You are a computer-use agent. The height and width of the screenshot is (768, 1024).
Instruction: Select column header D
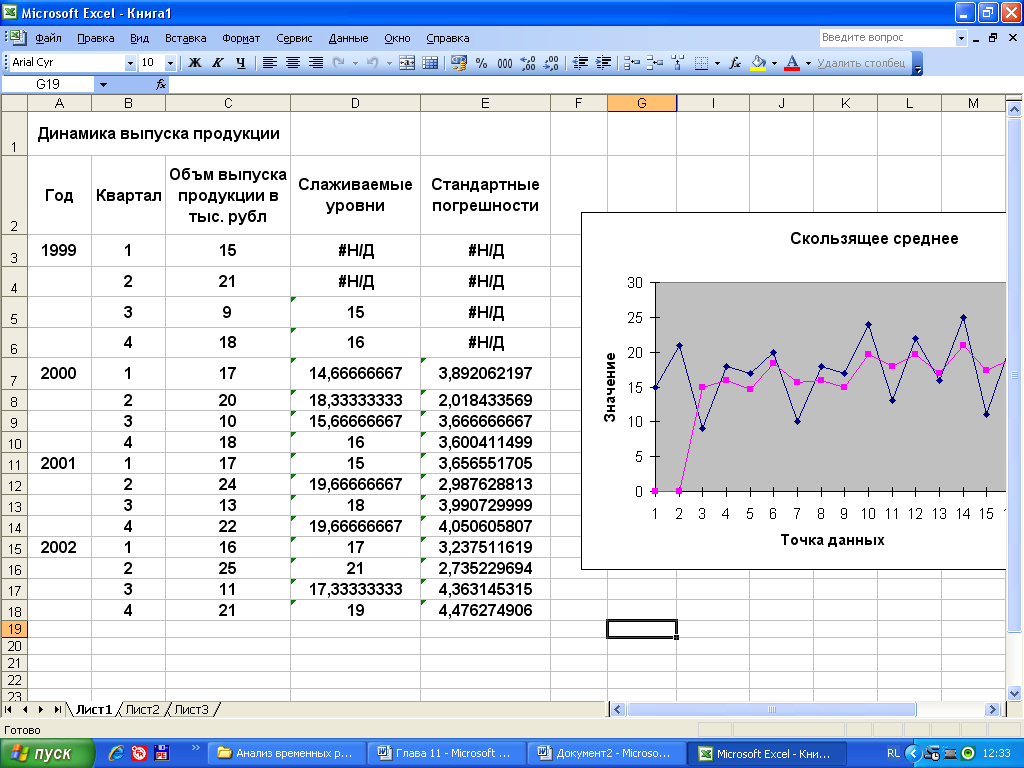[x=355, y=103]
